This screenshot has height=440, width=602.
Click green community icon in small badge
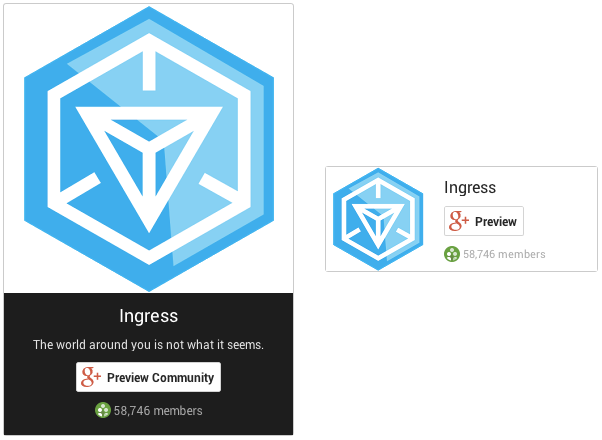point(452,254)
